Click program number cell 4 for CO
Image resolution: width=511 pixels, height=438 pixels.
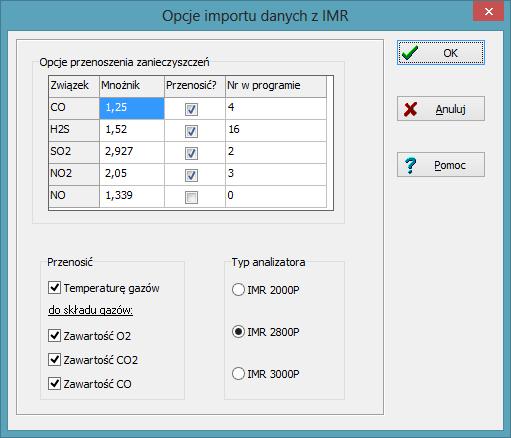tap(276, 108)
